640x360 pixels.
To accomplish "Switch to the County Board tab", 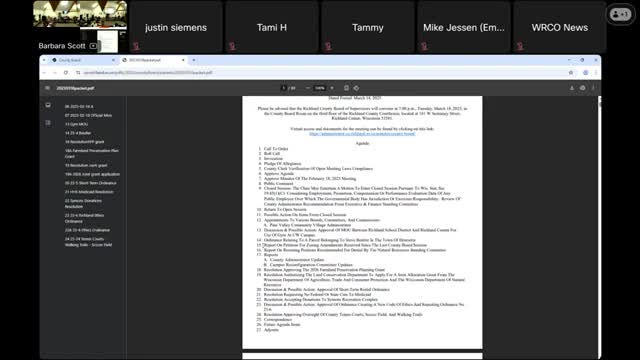I will pos(83,60).
